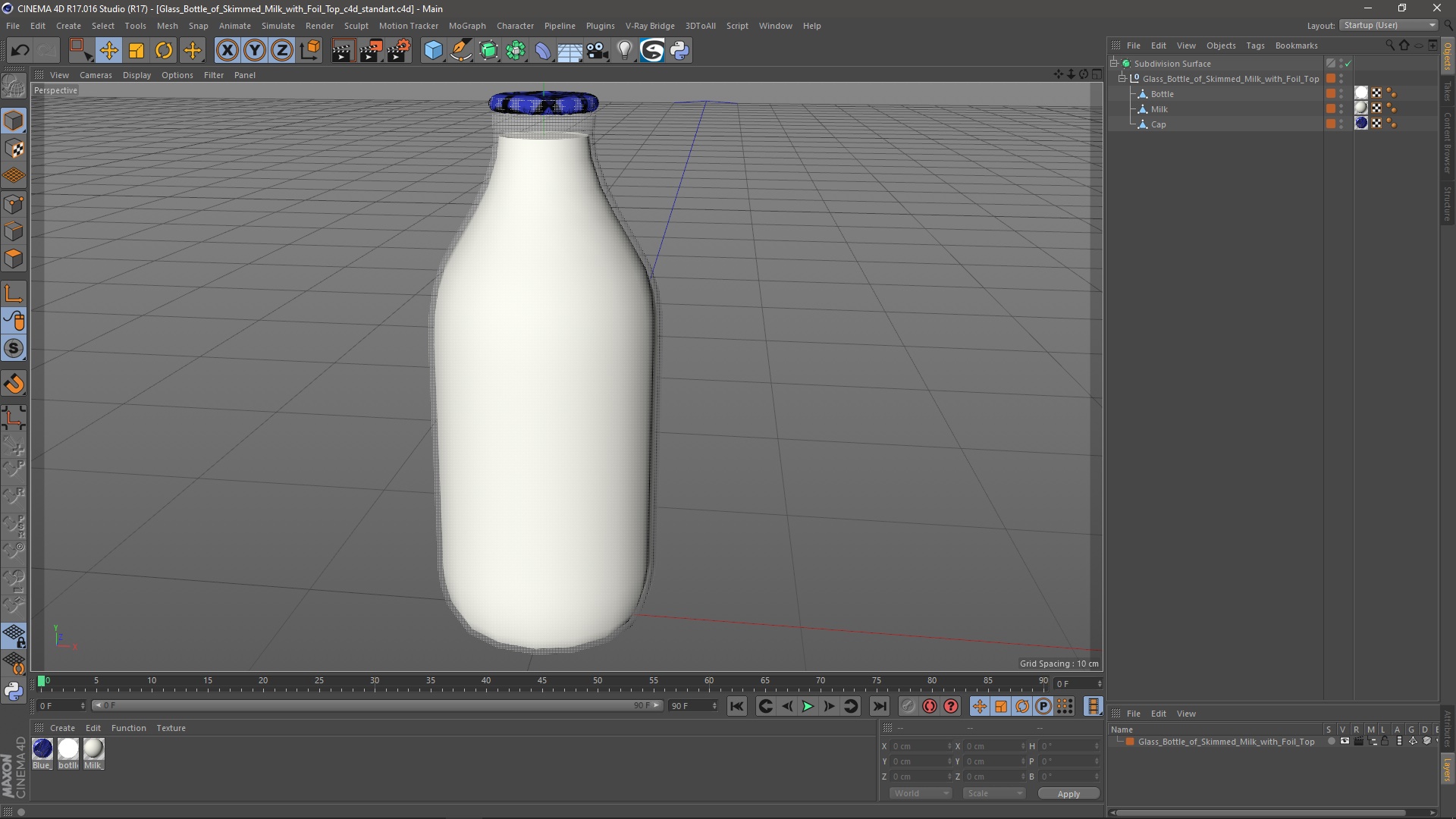The image size is (1456, 819).
Task: Click the Bottle material tag
Action: click(x=1361, y=93)
